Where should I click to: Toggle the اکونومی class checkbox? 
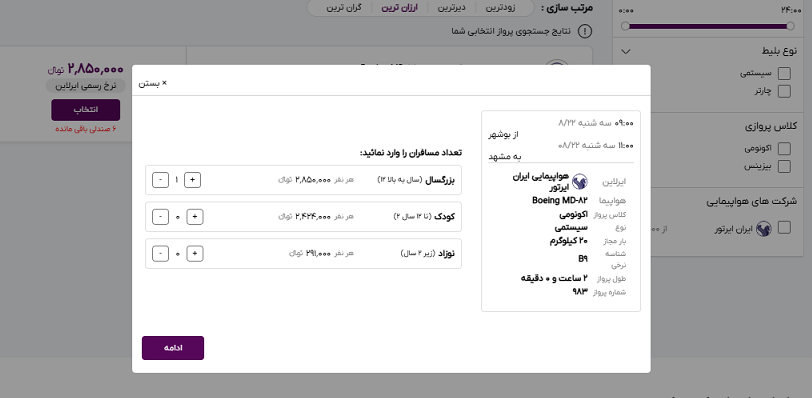coord(785,149)
